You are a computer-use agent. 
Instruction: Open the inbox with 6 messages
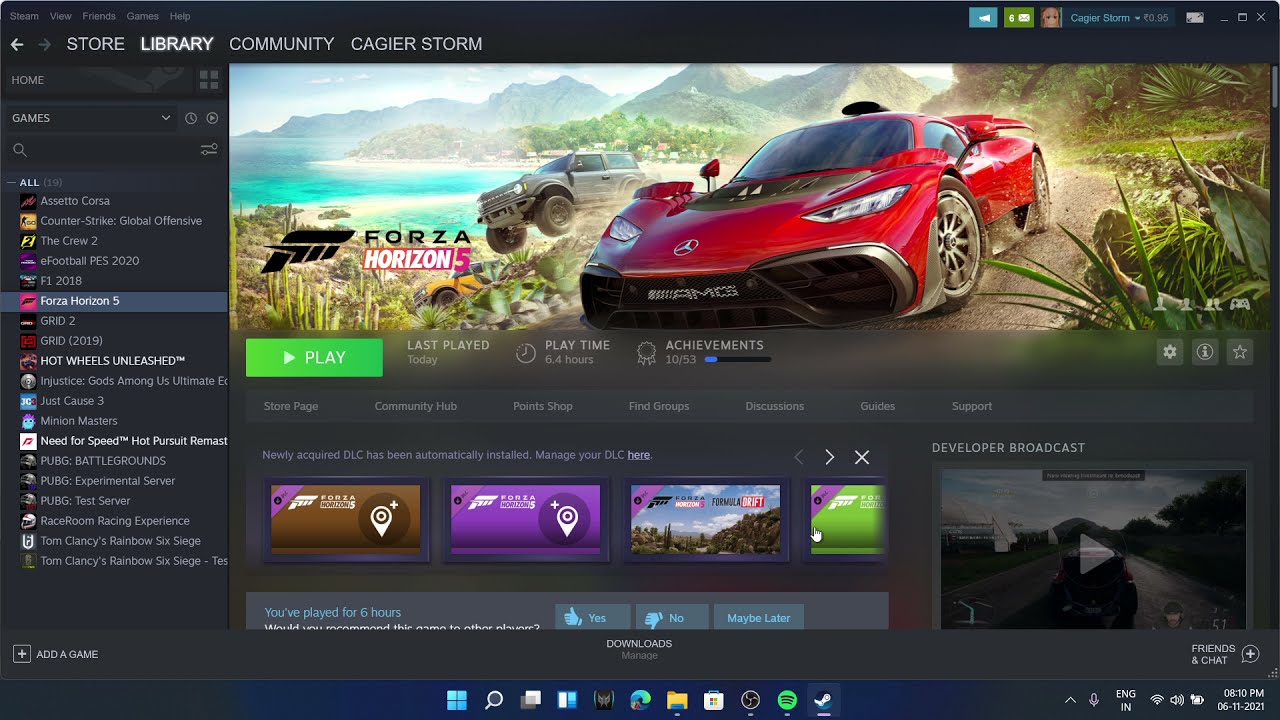point(1019,18)
